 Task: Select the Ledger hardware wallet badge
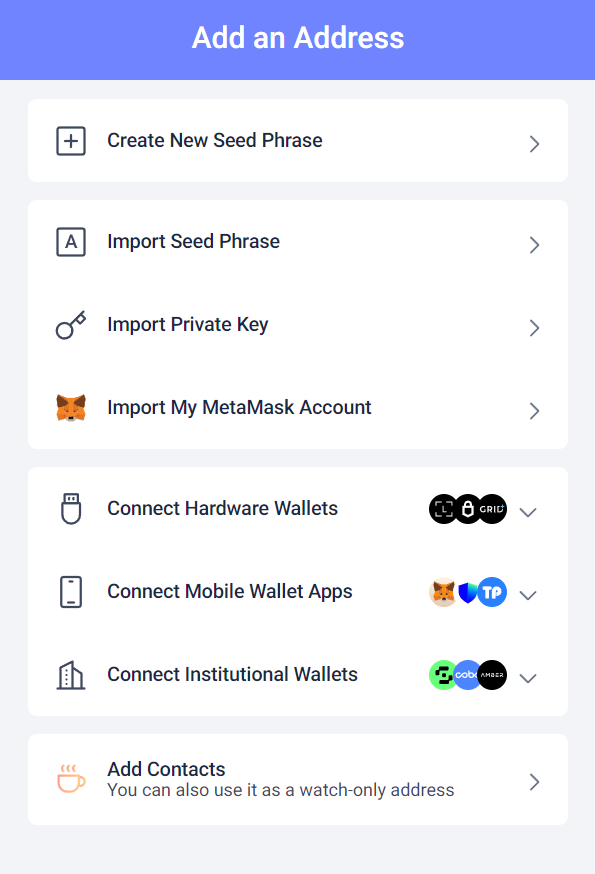(467, 509)
